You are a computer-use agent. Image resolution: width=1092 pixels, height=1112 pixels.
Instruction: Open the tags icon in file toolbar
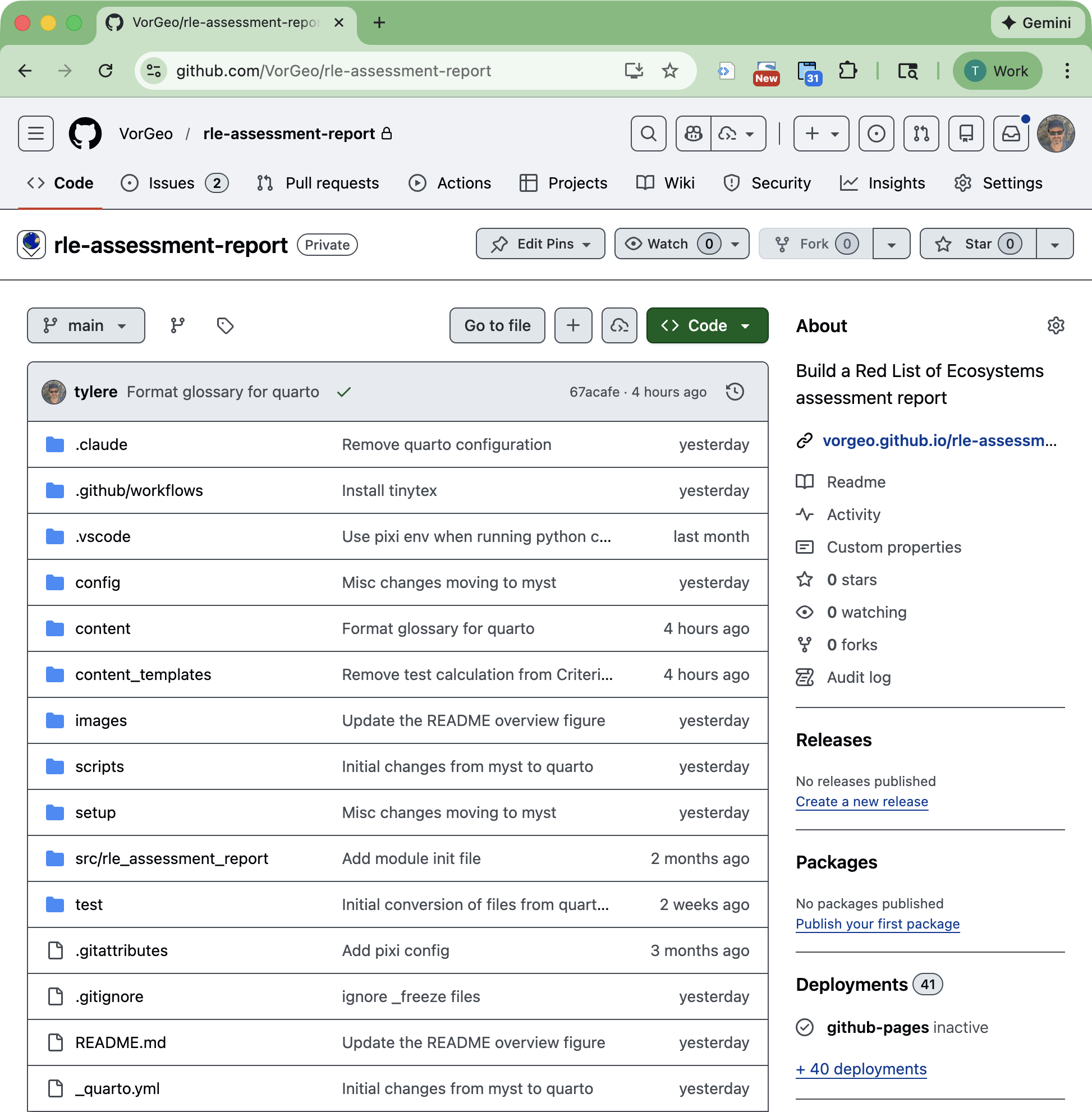pyautogui.click(x=225, y=325)
